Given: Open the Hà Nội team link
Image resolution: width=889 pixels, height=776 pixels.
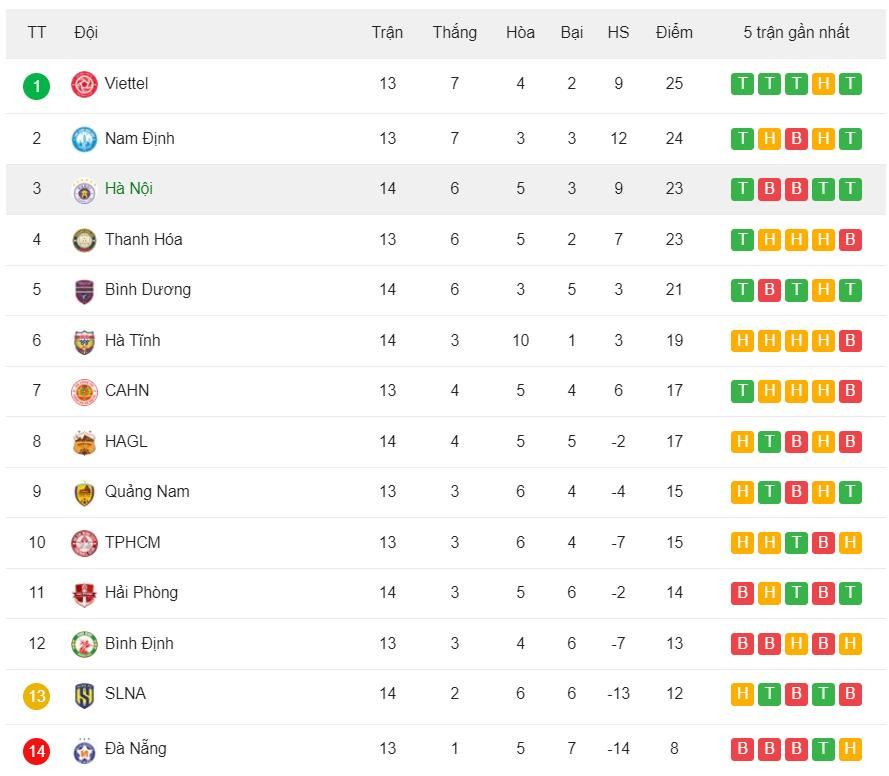Looking at the screenshot, I should pos(128,189).
